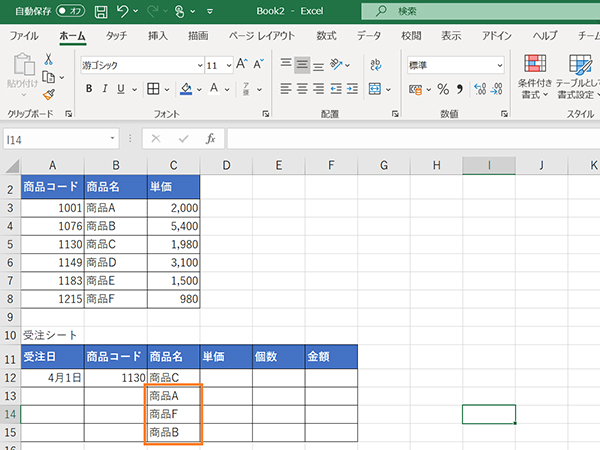Image resolution: width=600 pixels, height=450 pixels.
Task: Click the borders icon
Action: pos(153,89)
